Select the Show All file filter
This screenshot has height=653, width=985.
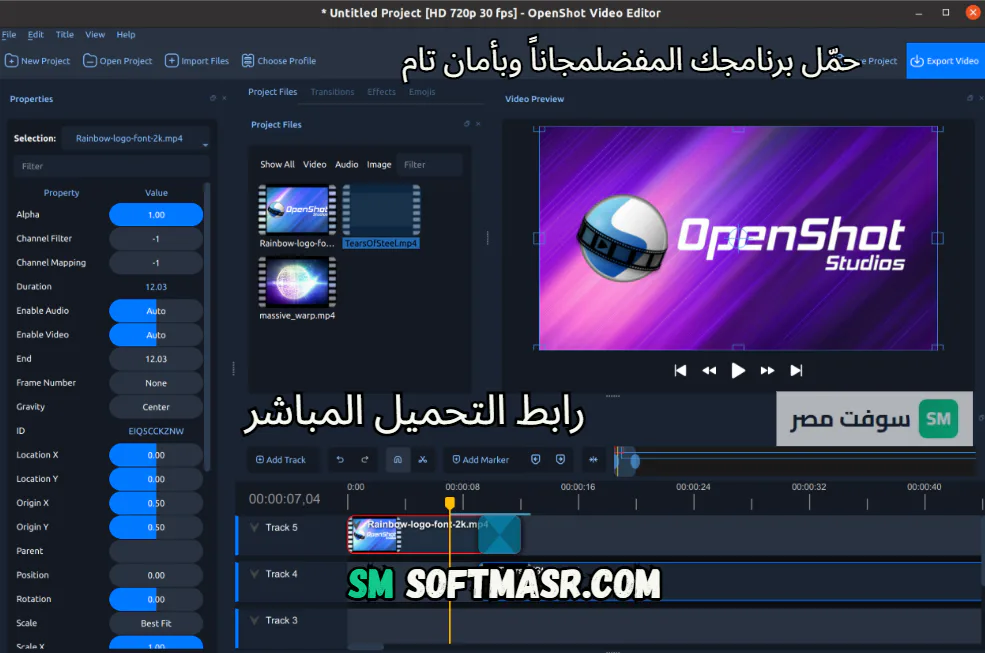[277, 165]
